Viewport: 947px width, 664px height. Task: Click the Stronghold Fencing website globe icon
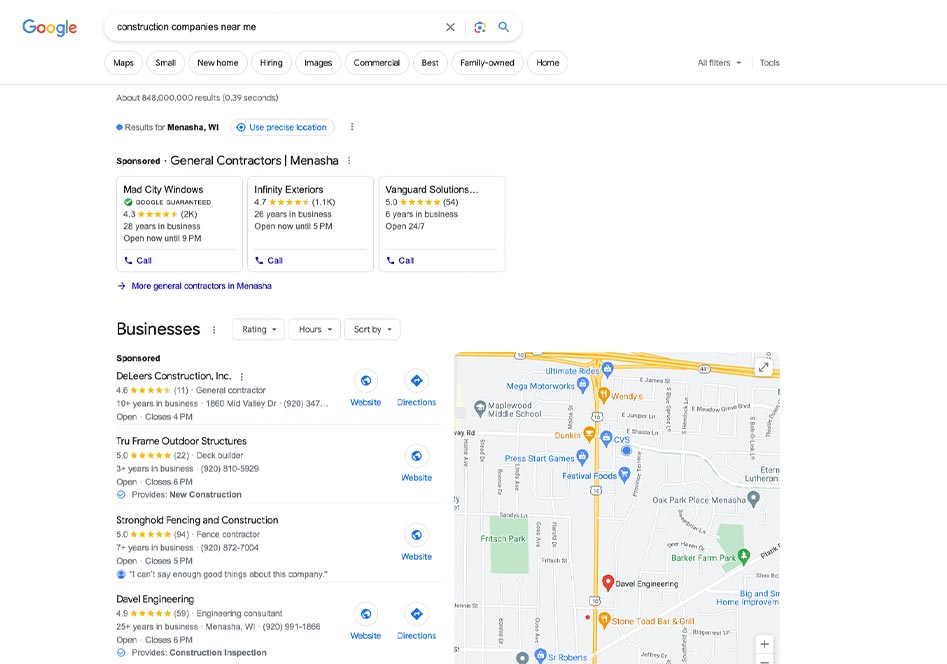pyautogui.click(x=417, y=535)
